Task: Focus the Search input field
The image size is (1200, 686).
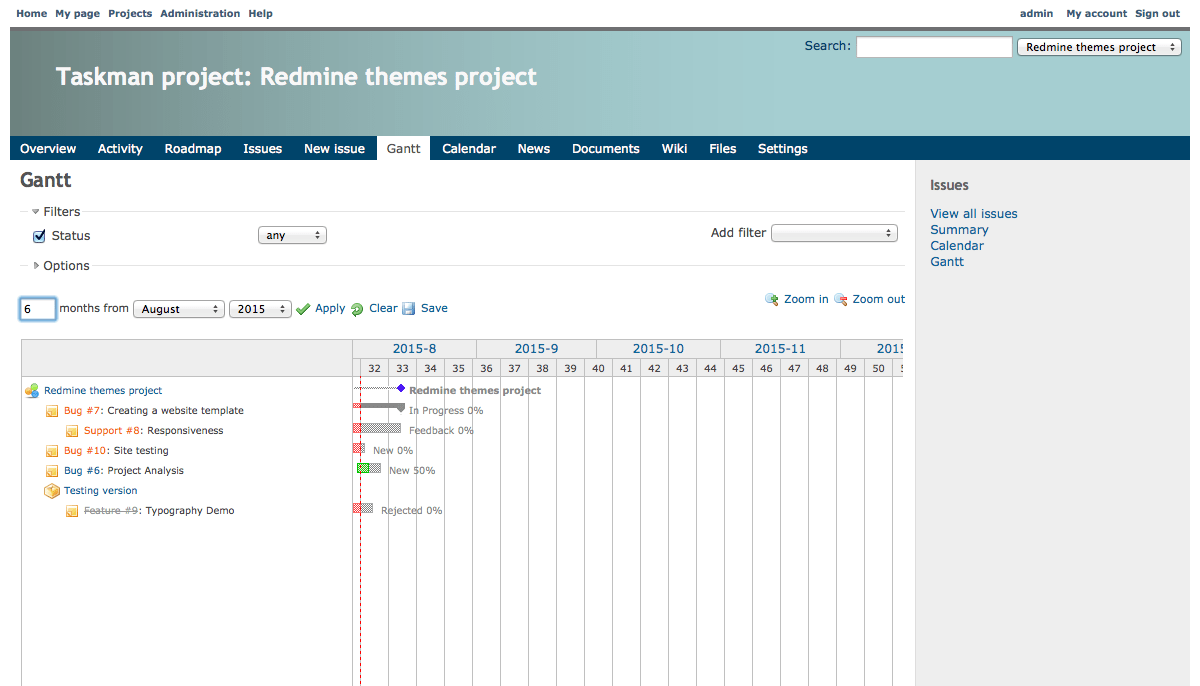Action: pos(934,47)
